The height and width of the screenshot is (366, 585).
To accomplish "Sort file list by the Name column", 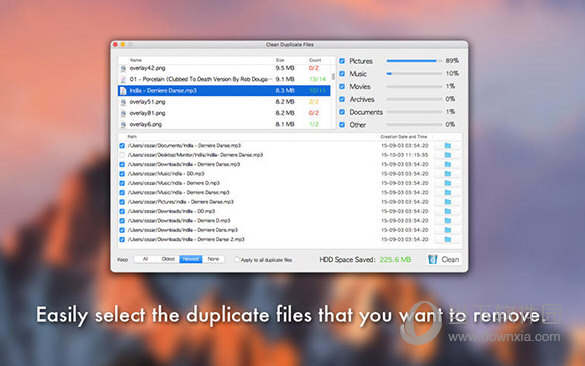I will 136,60.
